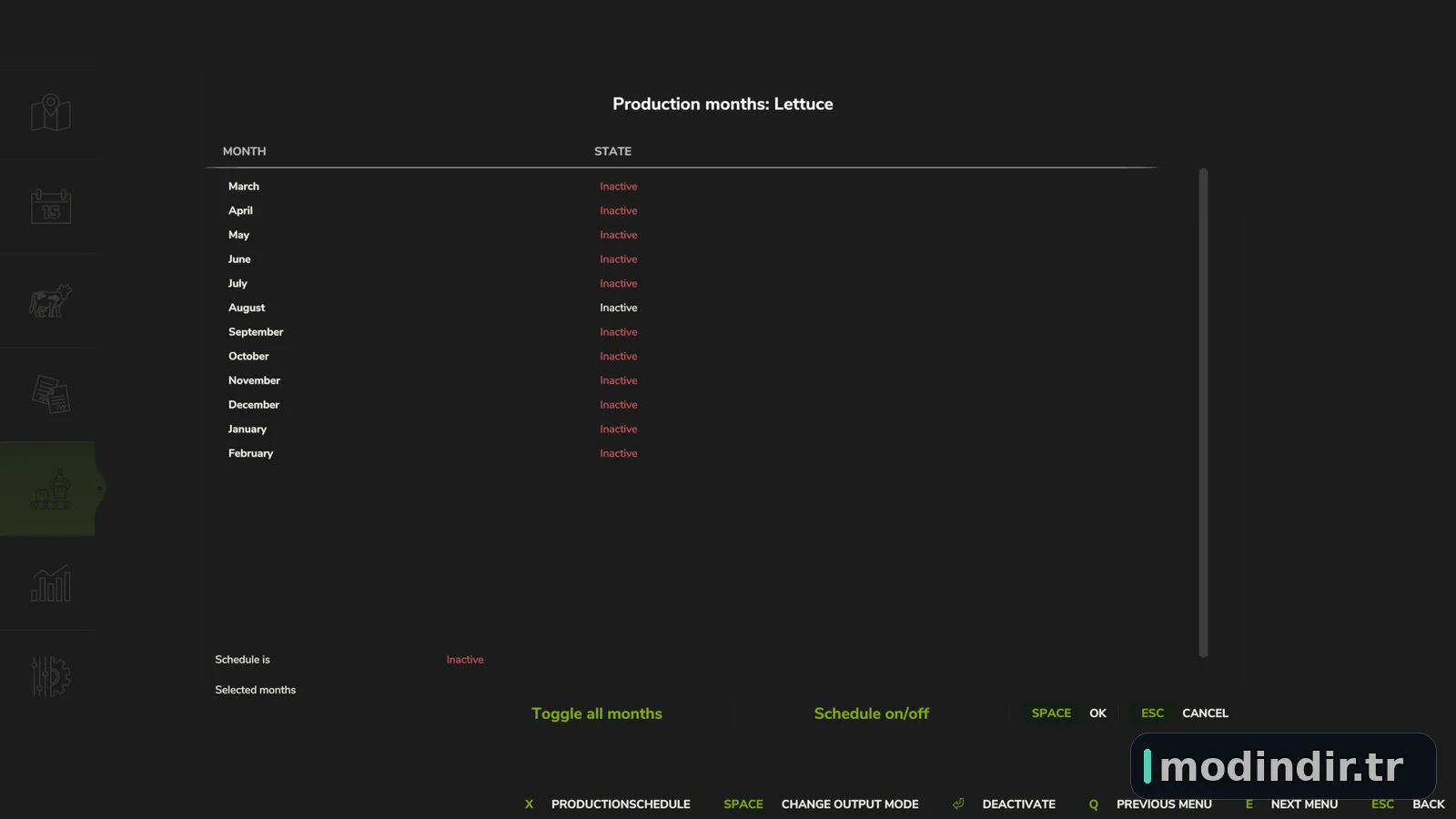Go to PREVIOUS MENU

[x=1164, y=804]
